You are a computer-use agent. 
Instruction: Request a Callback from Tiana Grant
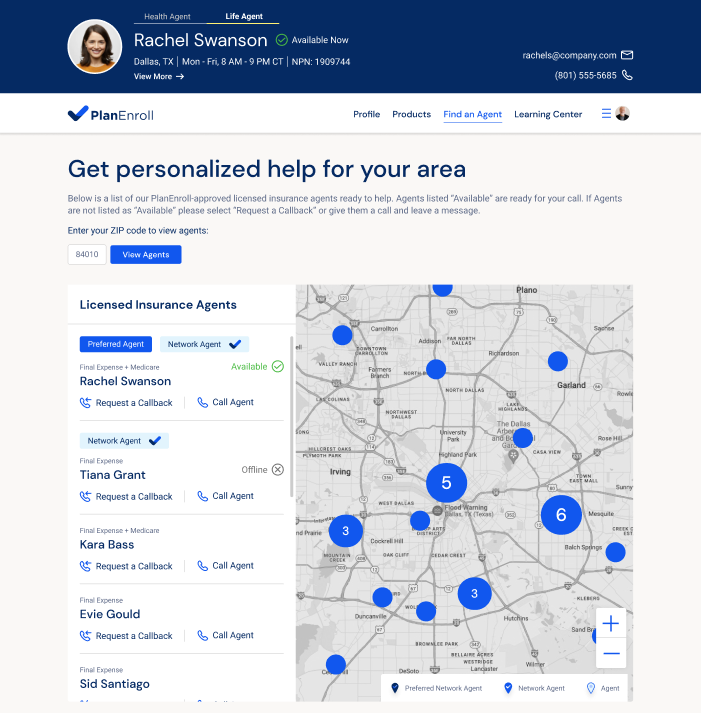tap(134, 497)
